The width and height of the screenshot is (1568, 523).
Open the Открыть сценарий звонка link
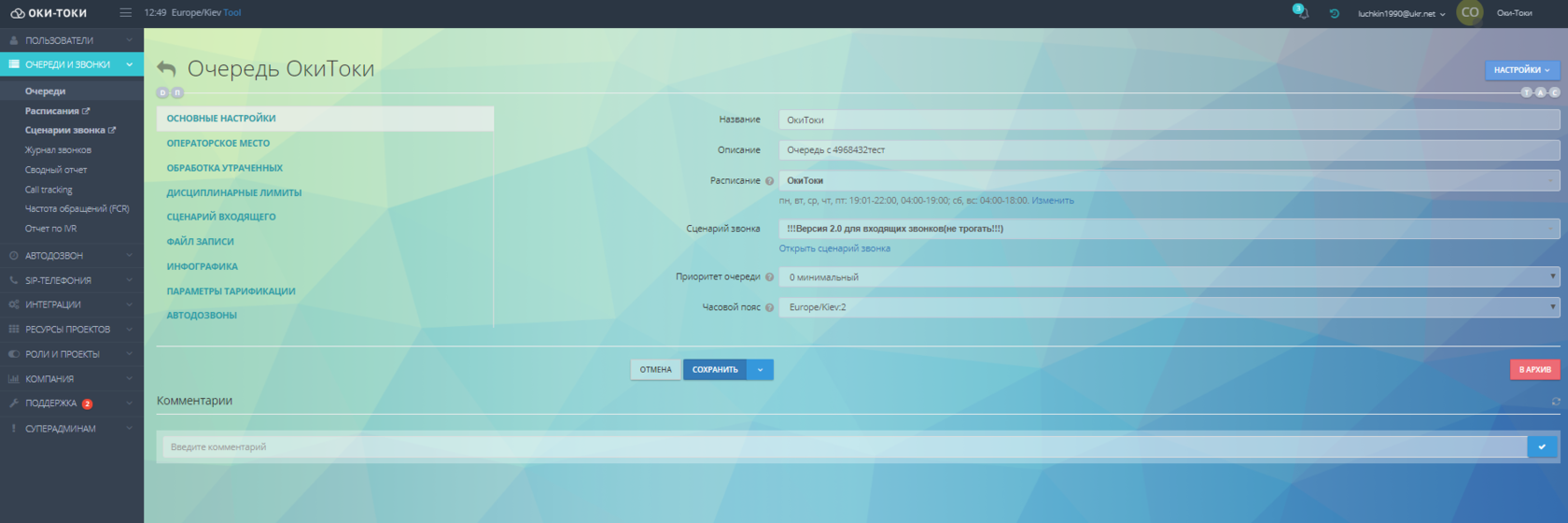834,248
